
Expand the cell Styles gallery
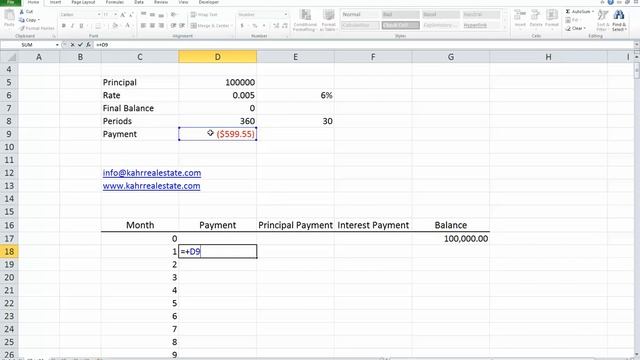(x=505, y=28)
